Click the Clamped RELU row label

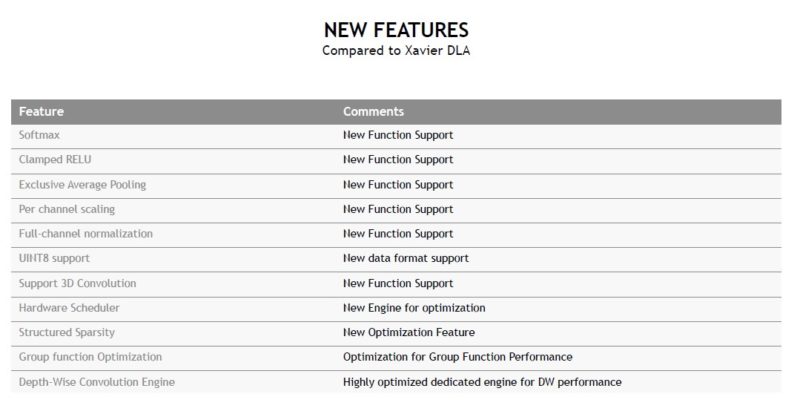pos(53,160)
